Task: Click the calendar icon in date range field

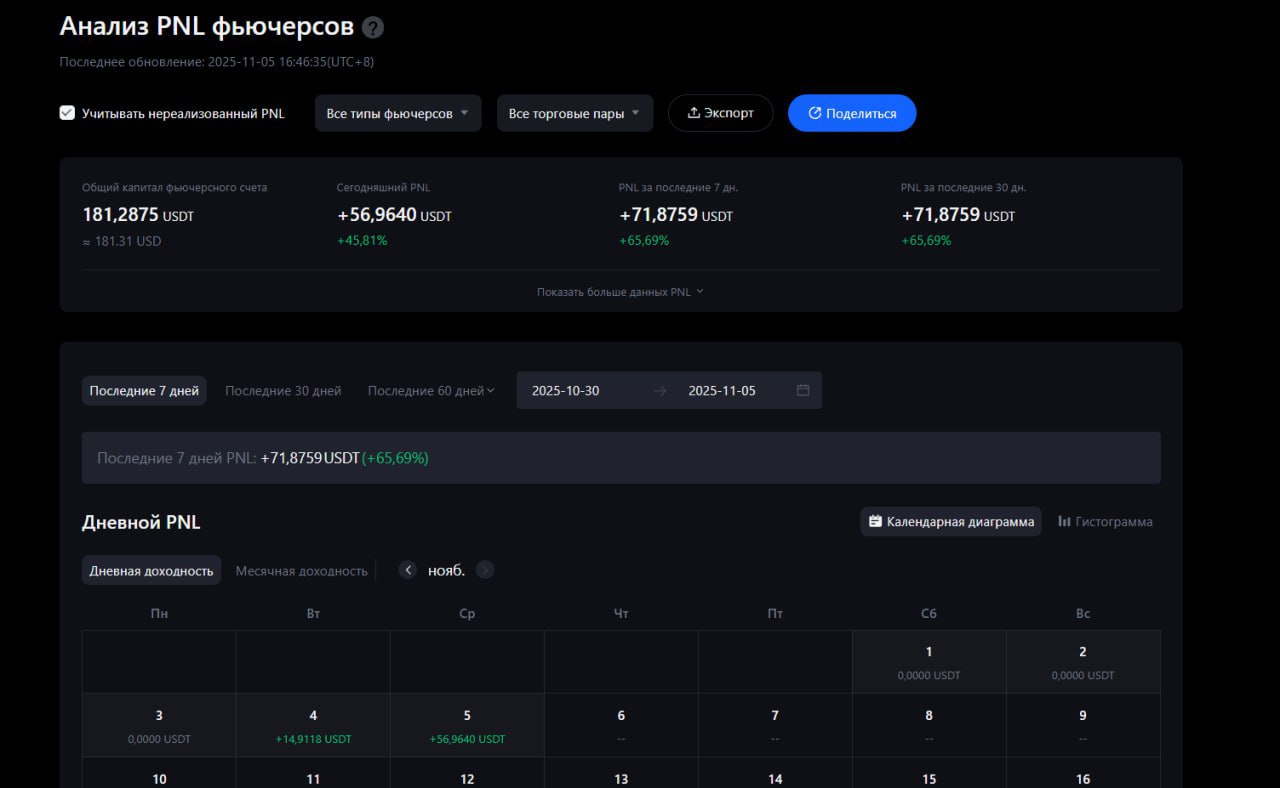Action: (803, 390)
